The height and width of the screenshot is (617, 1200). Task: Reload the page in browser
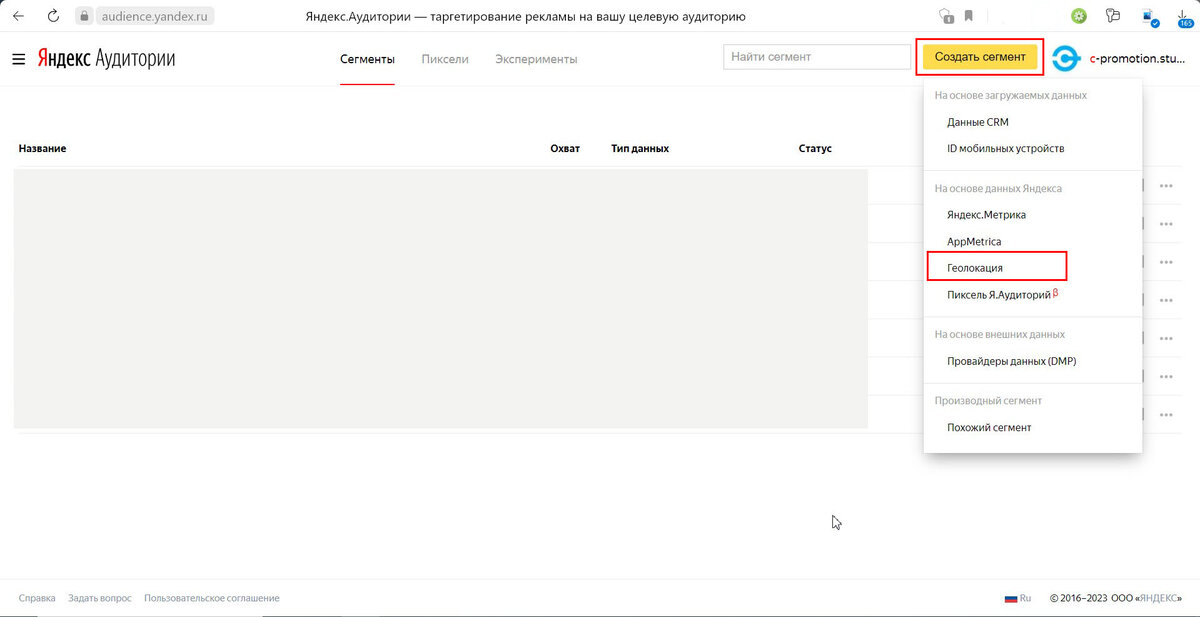click(53, 16)
